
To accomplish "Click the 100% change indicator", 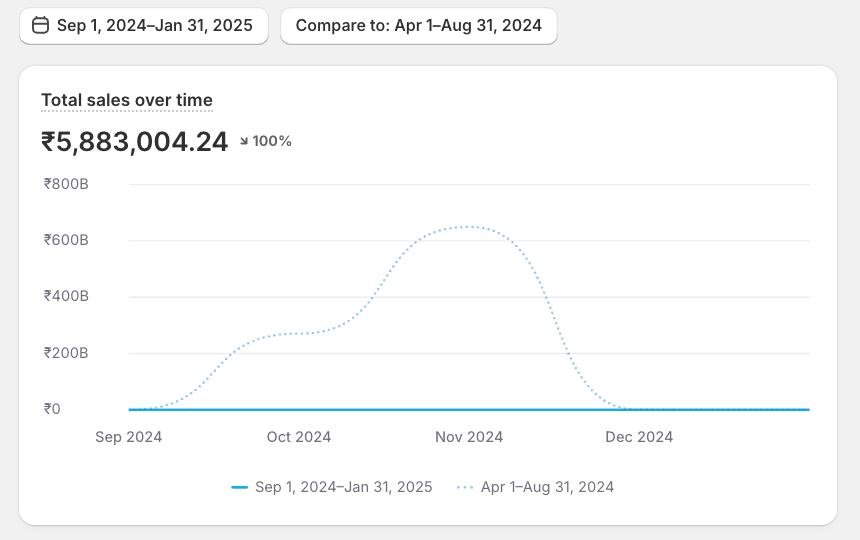I will click(272, 142).
